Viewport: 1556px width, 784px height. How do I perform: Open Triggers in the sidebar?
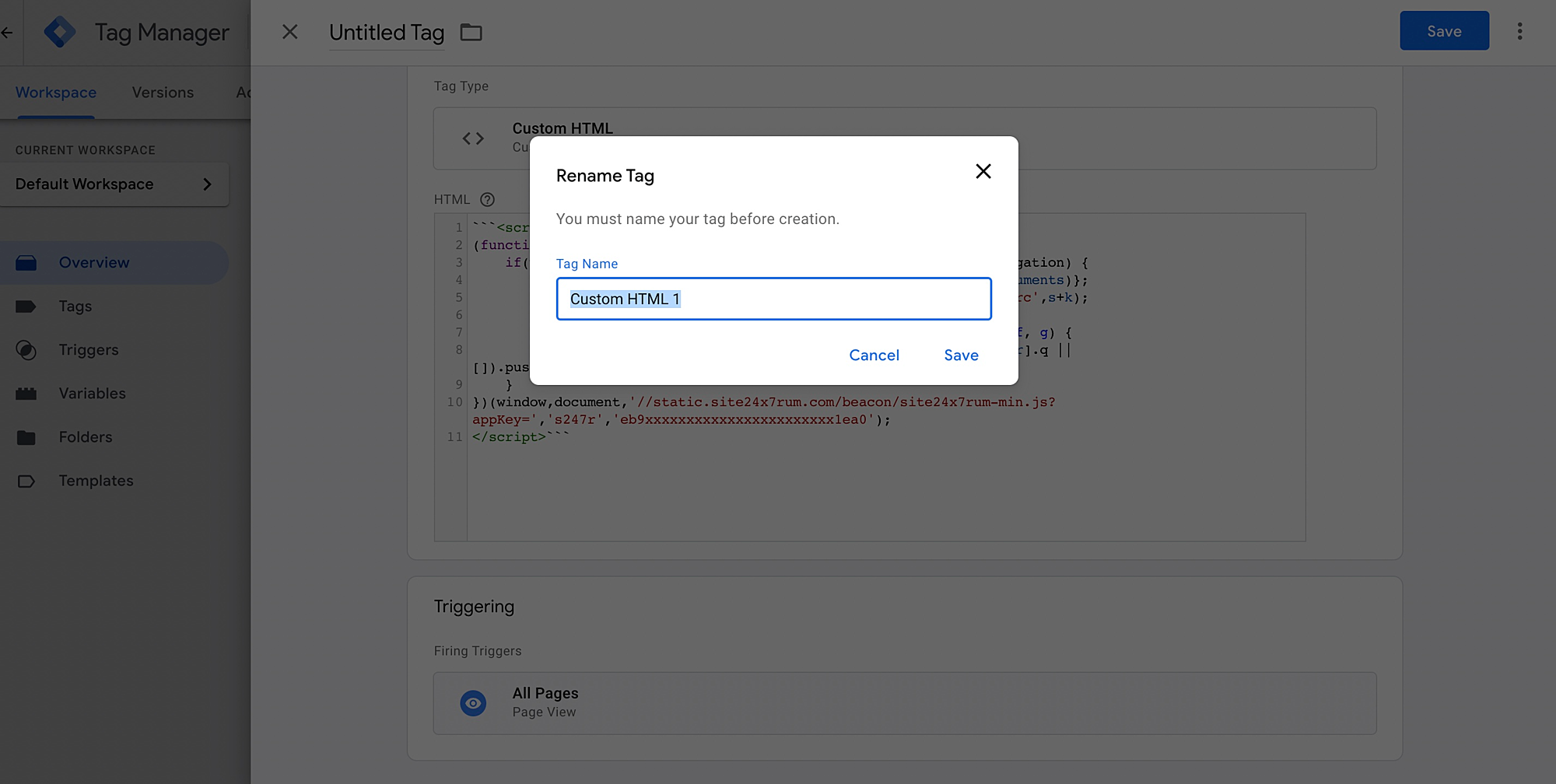pyautogui.click(x=89, y=350)
